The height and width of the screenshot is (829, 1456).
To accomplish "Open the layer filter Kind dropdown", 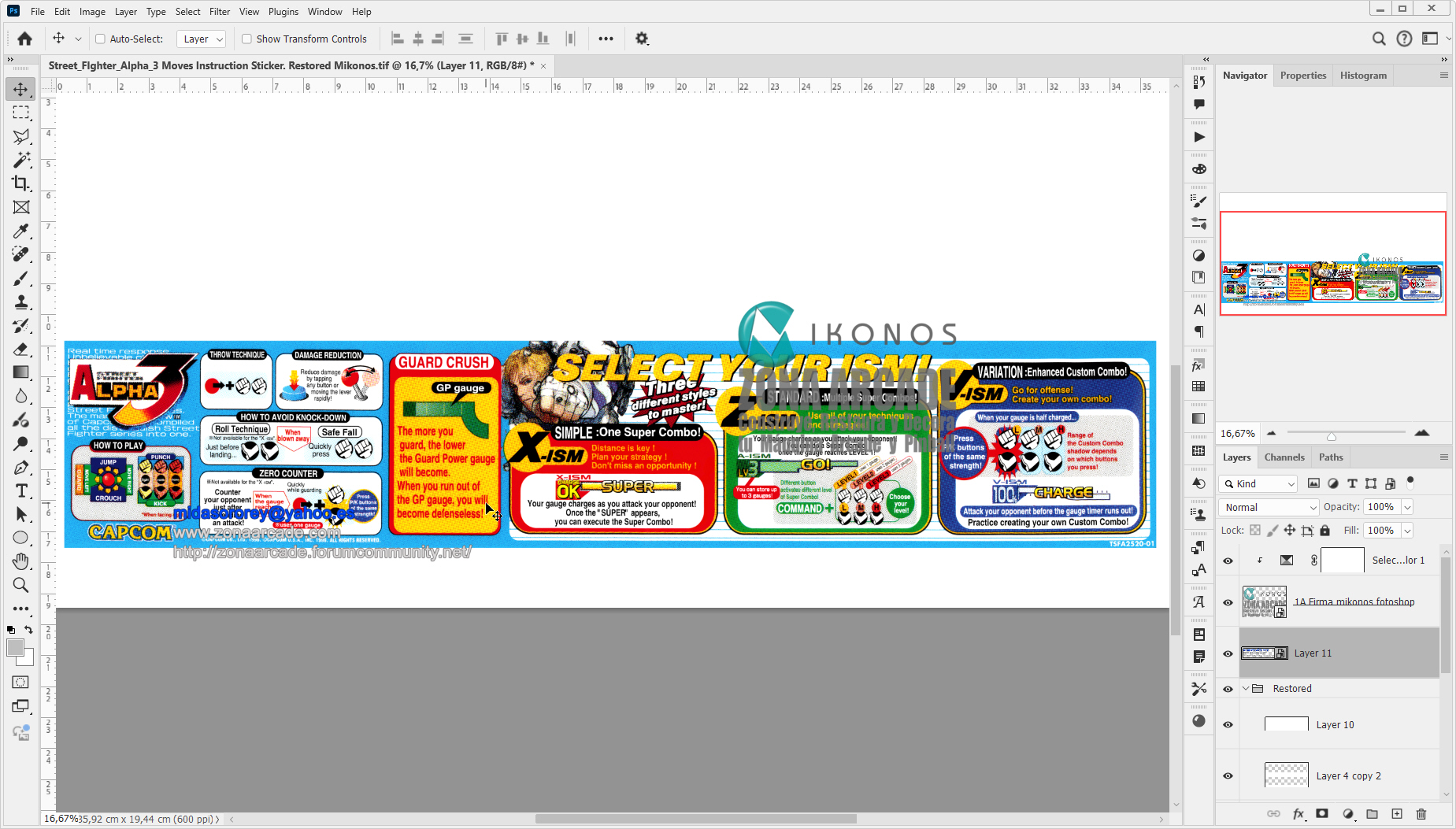I will click(x=1258, y=484).
